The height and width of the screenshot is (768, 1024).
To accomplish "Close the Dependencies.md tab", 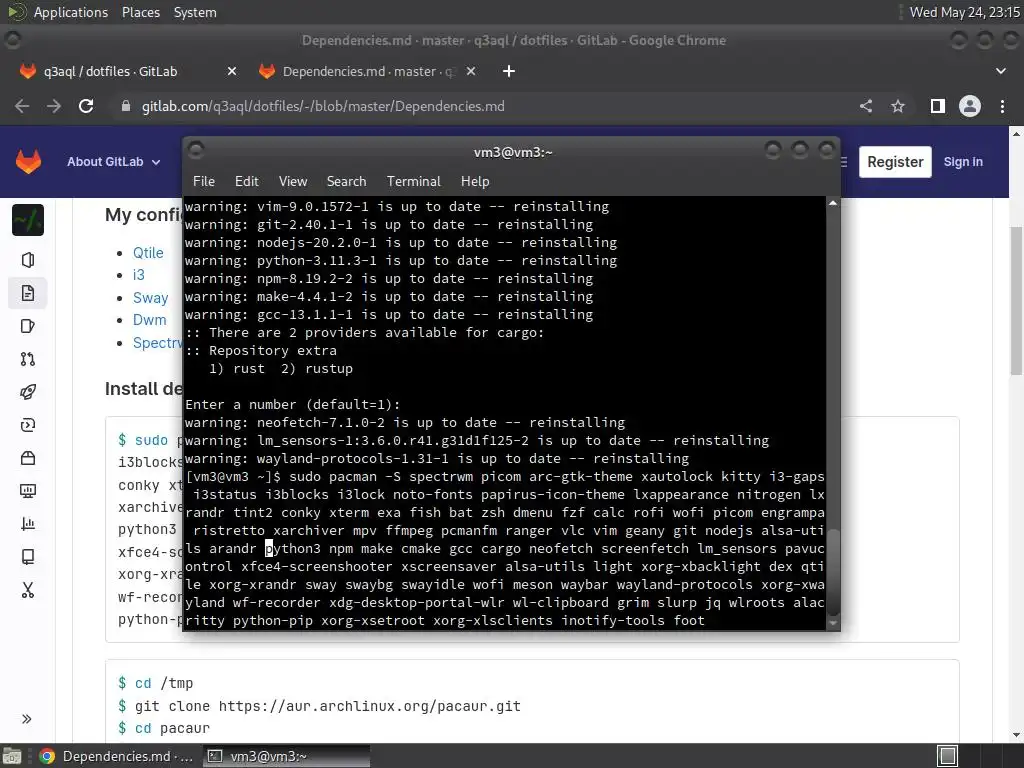I will tap(471, 71).
